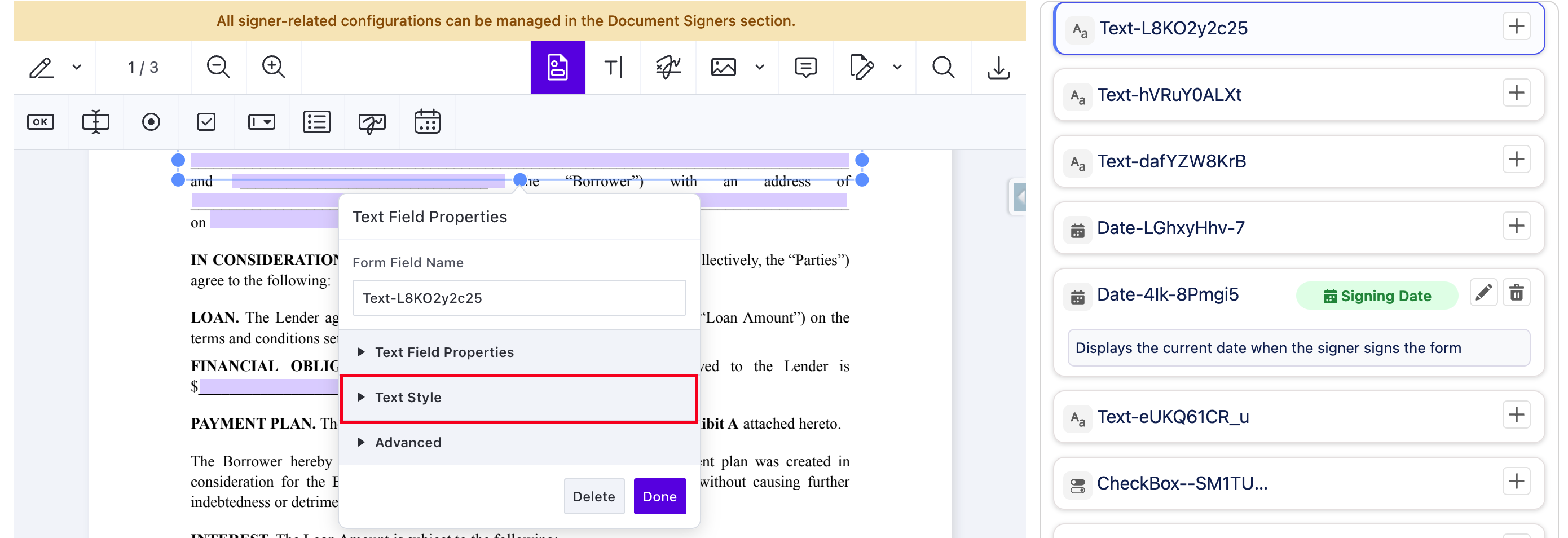Add a checkbox form field
This screenshot has width=1568, height=538.
206,122
